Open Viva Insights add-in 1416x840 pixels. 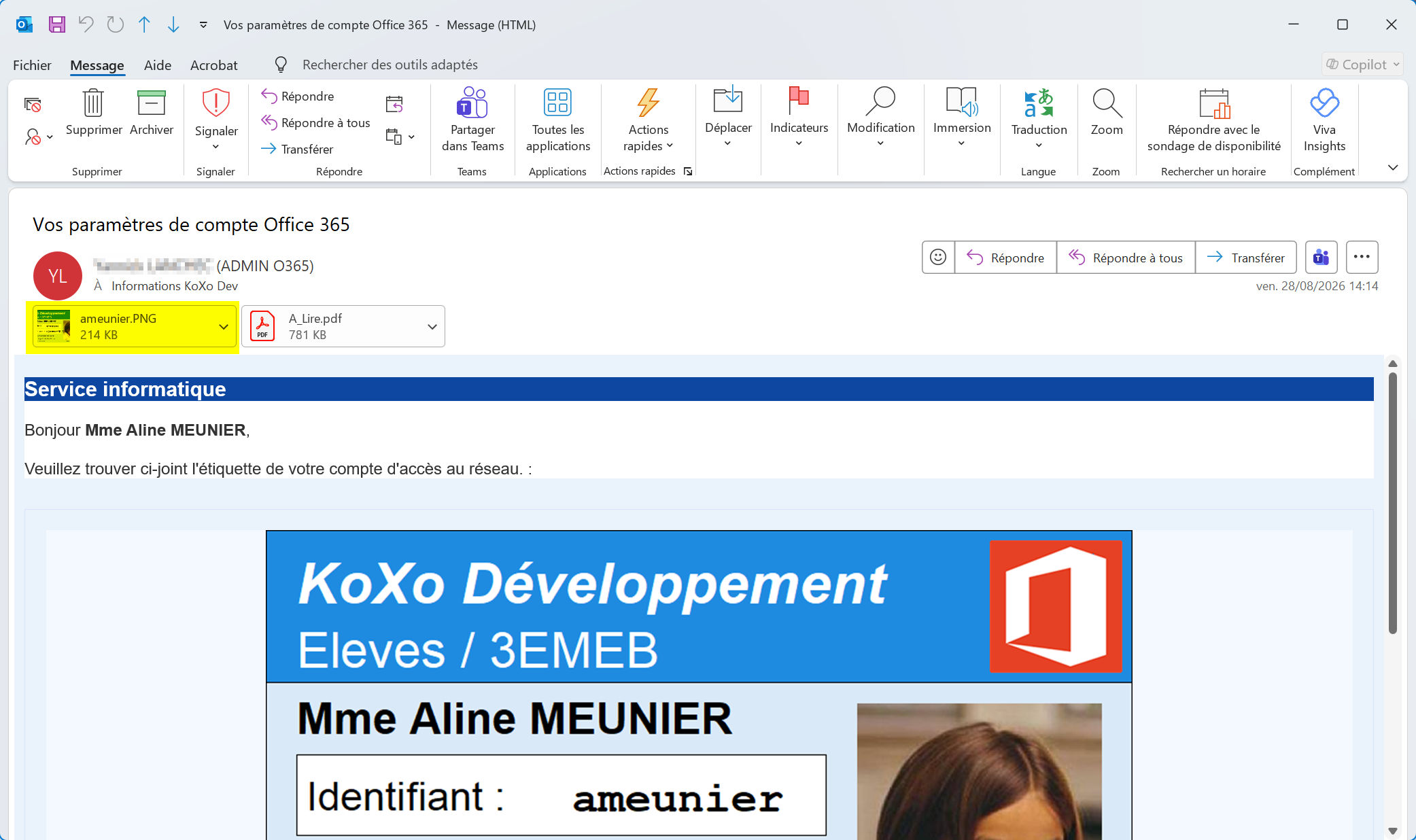(x=1324, y=120)
